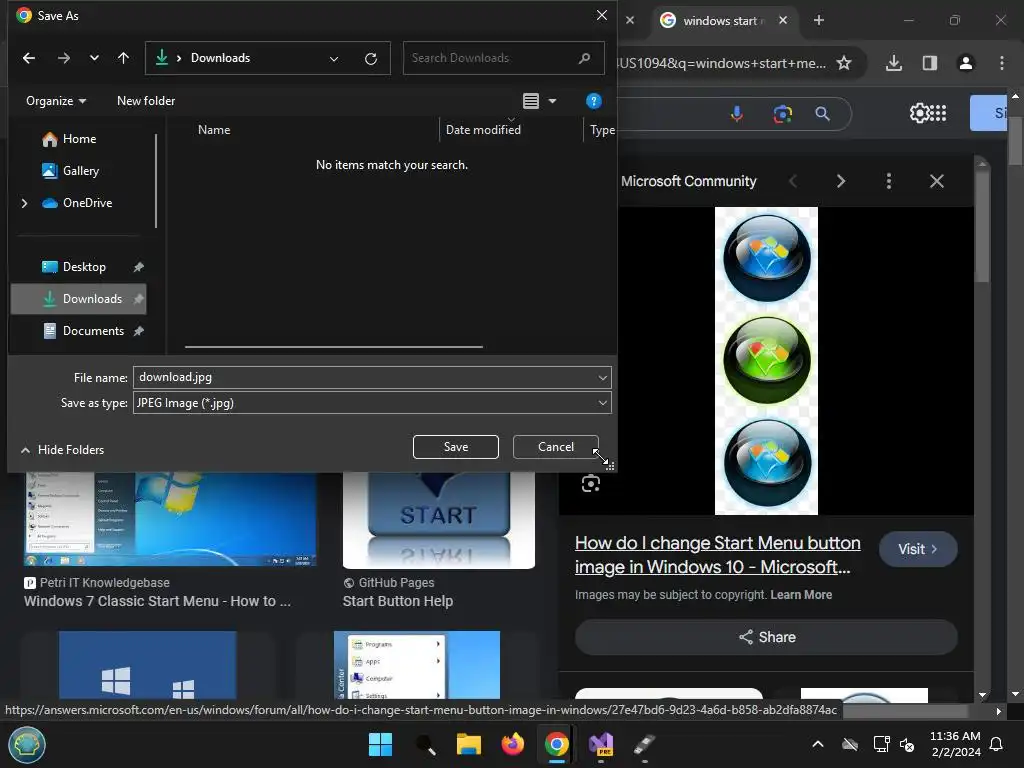
Task: Share this image
Action: [766, 637]
